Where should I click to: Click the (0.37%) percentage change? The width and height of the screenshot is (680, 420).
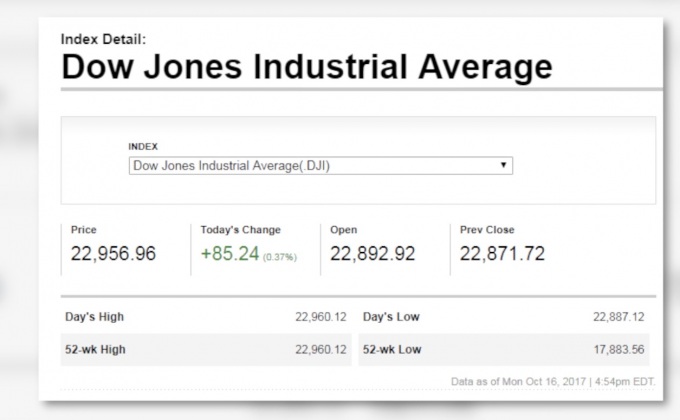(x=280, y=256)
